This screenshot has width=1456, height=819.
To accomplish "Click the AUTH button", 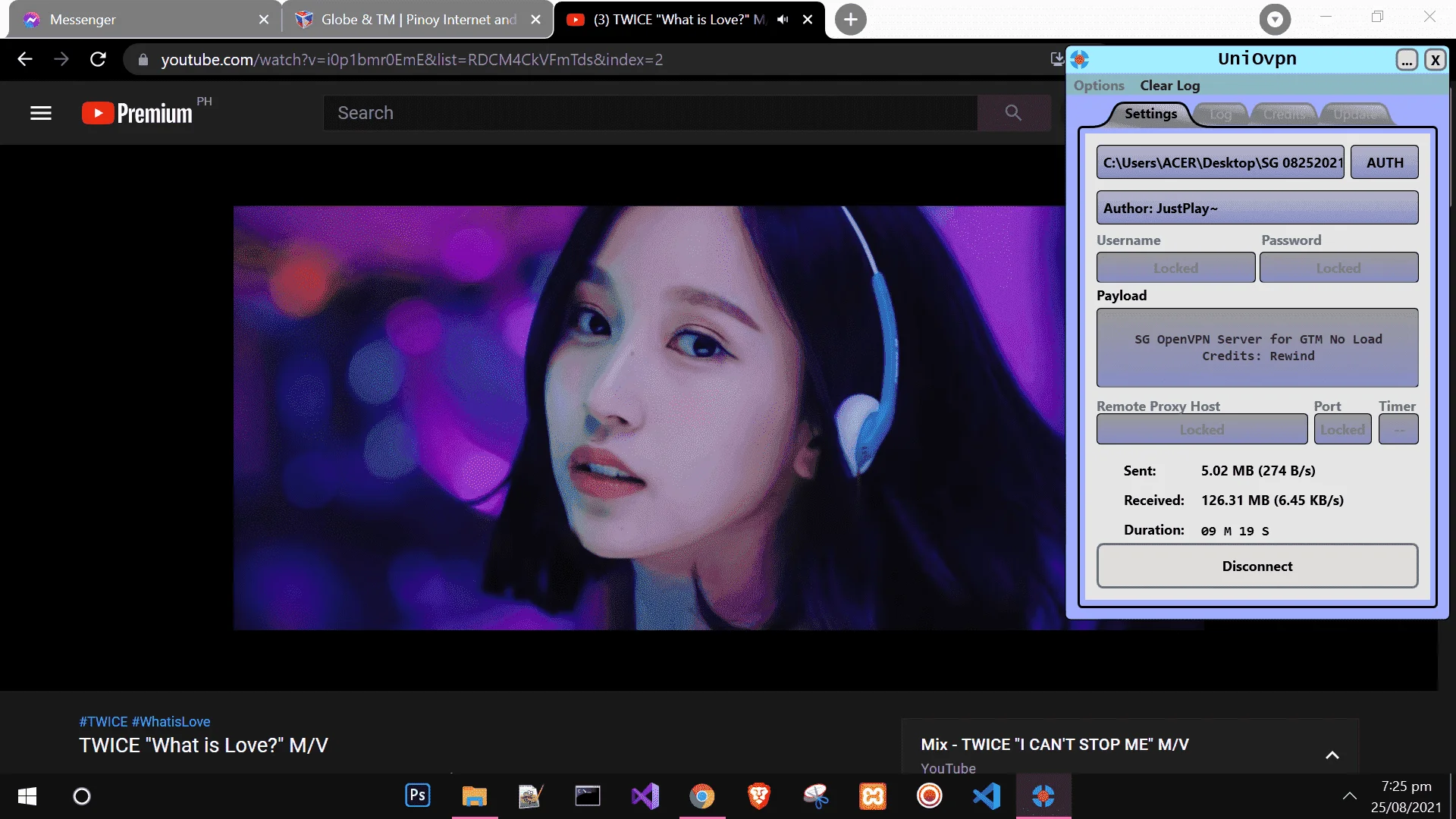I will click(x=1385, y=162).
